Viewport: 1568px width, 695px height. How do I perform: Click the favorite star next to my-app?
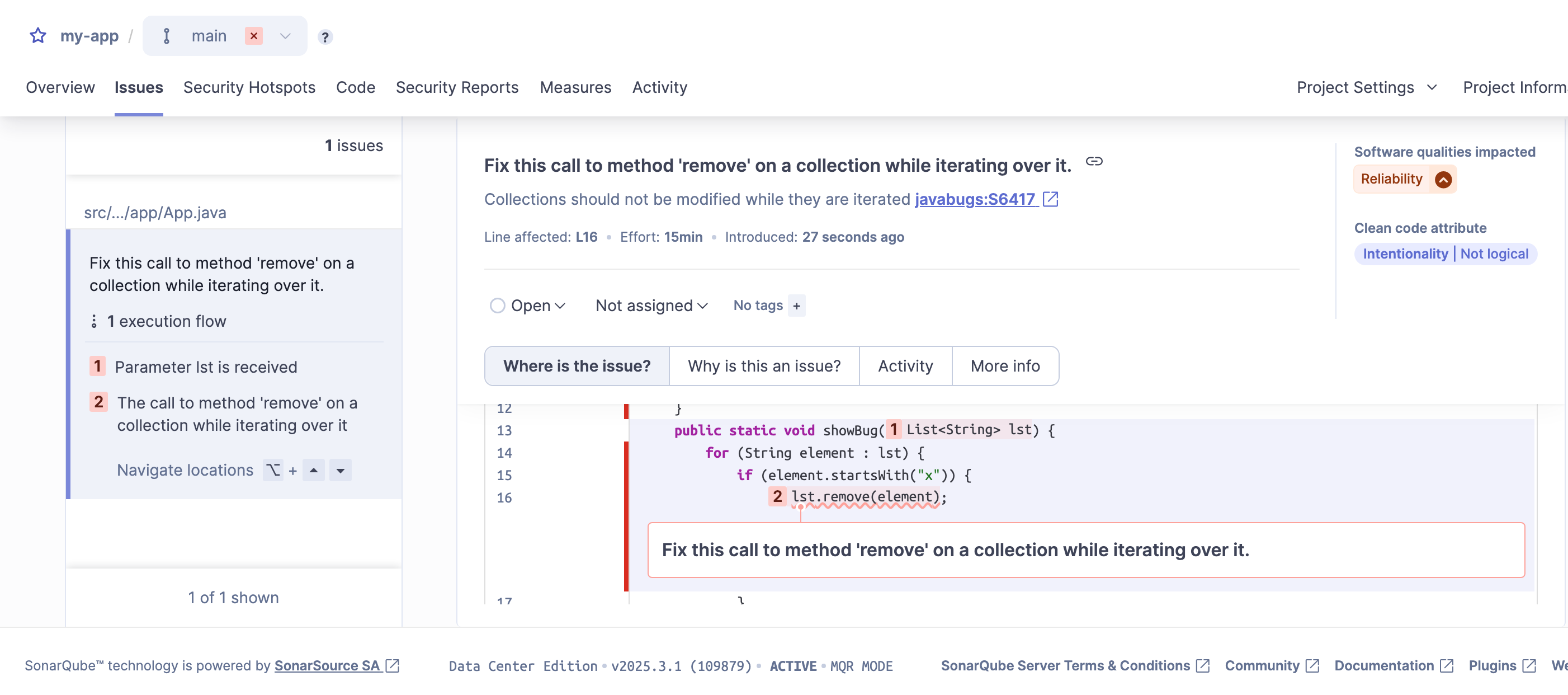[37, 36]
